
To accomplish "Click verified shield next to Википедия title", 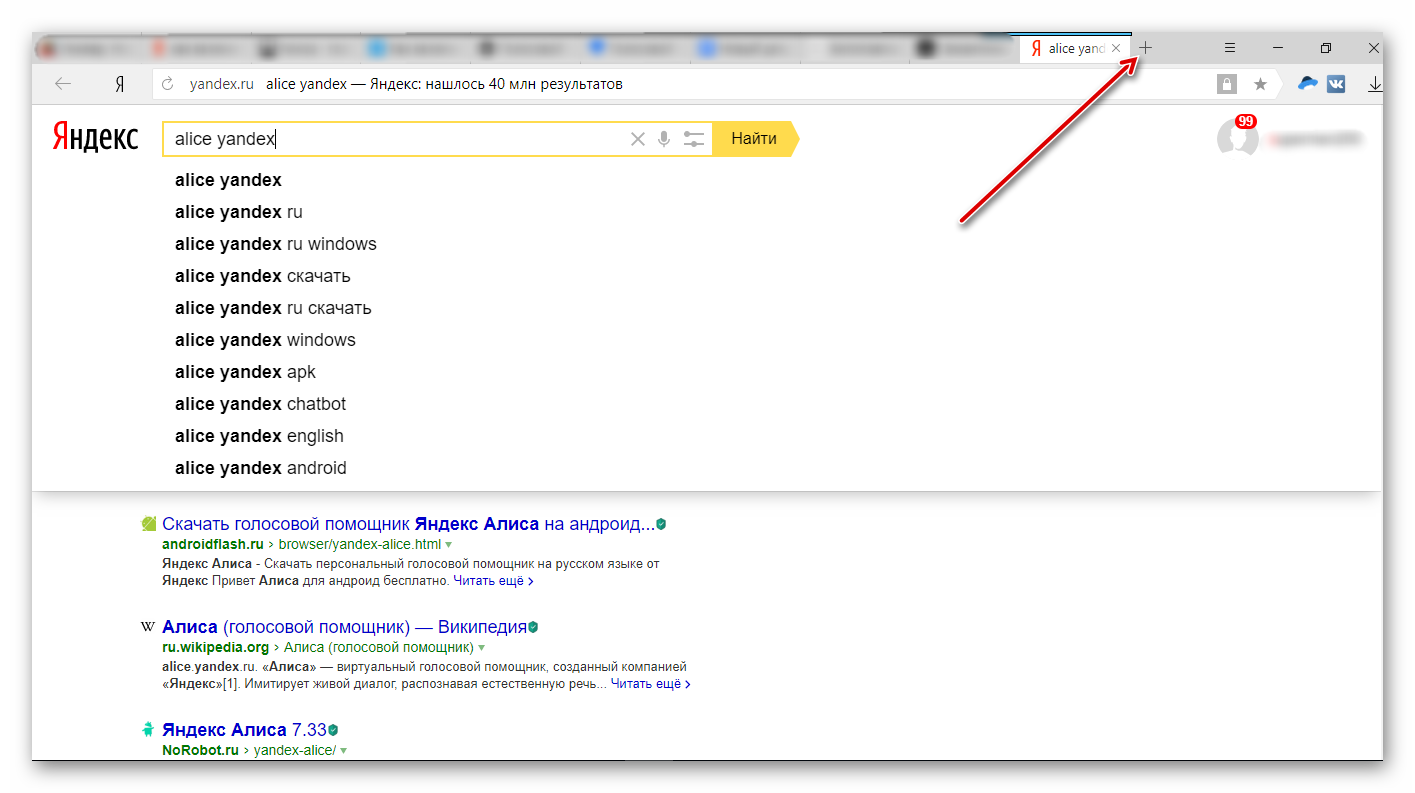I will 533,627.
